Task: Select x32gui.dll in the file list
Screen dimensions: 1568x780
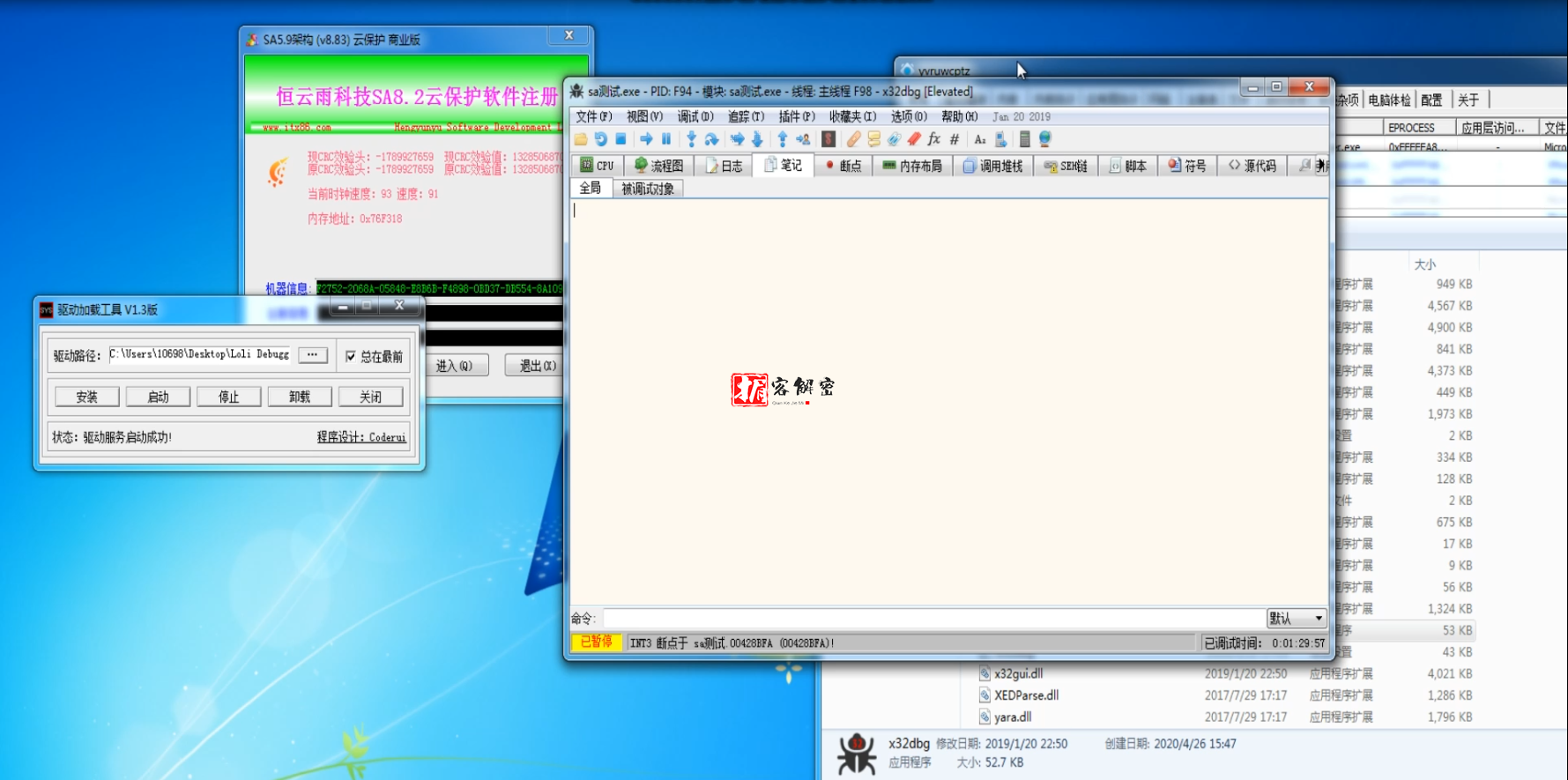Action: tap(1019, 673)
